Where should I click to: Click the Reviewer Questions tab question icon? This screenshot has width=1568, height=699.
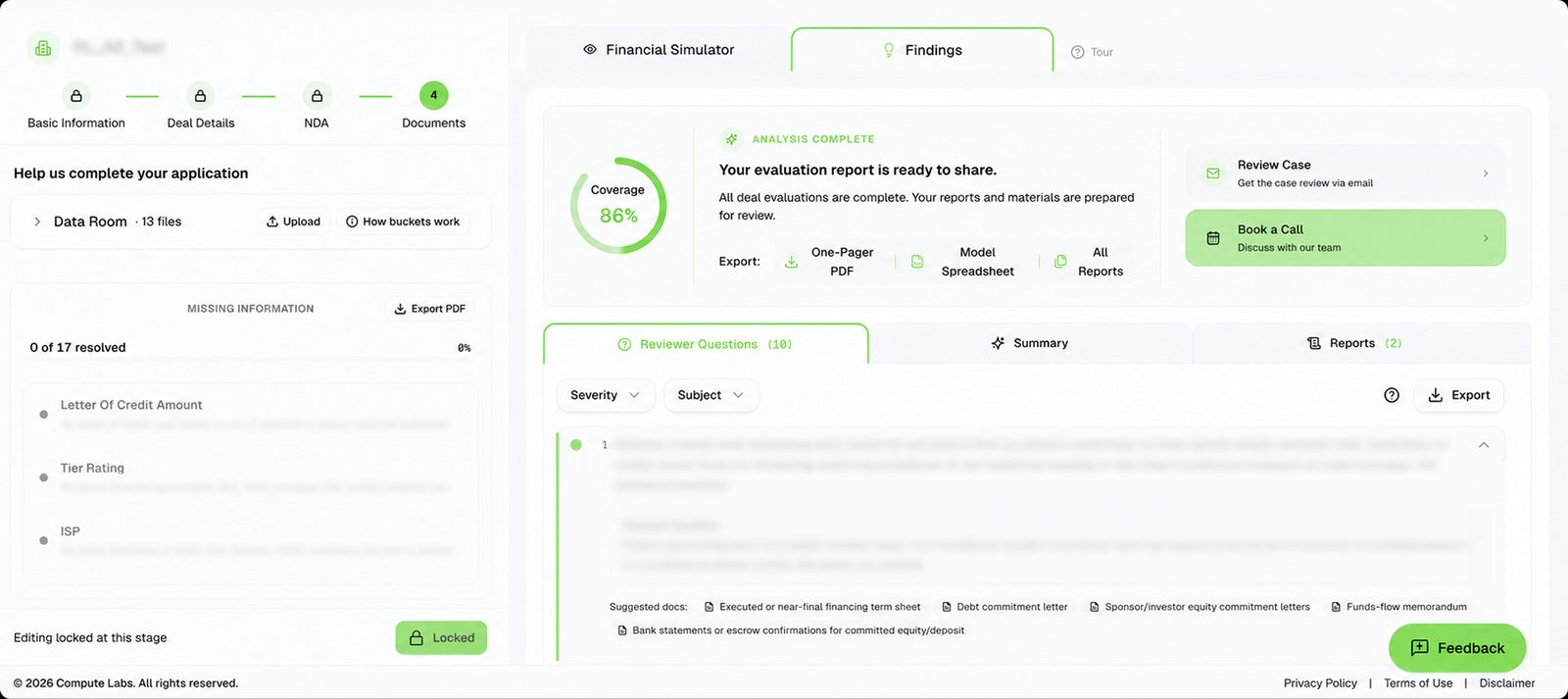point(624,344)
